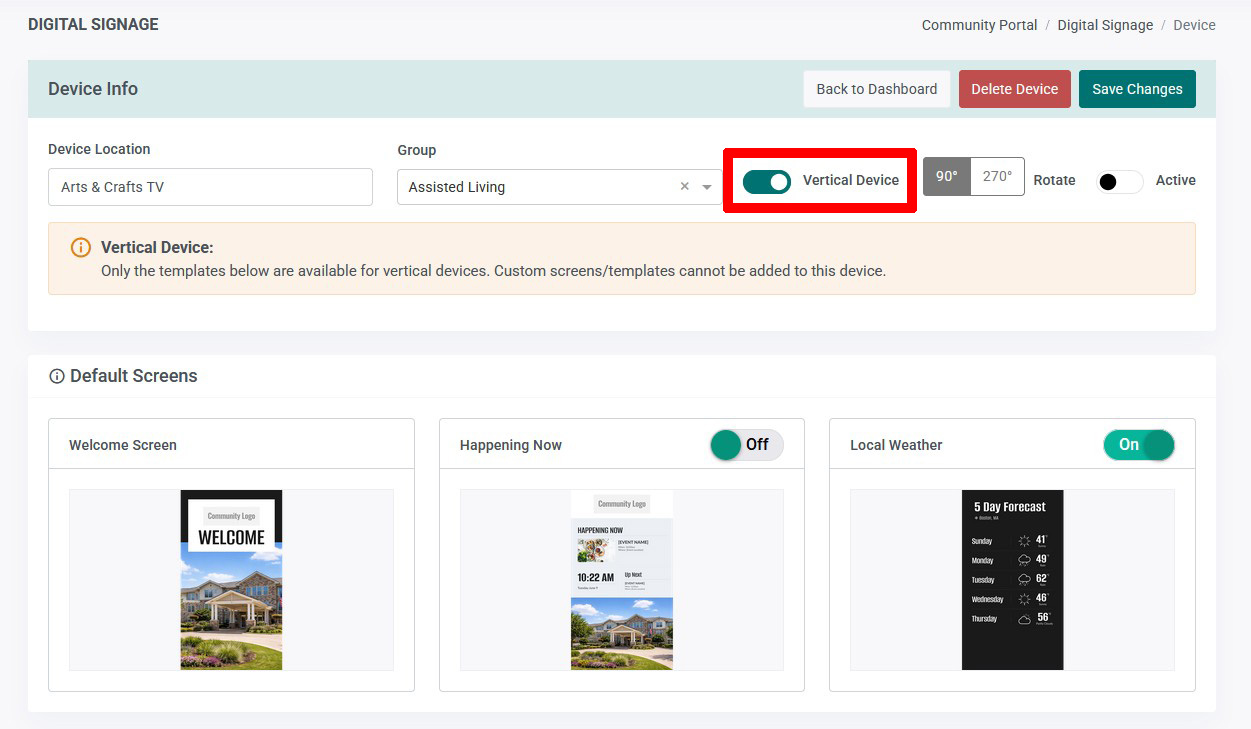Screen dimensions: 1251x729
Task: Open the Assisted Living group combo box
Action: 559,187
